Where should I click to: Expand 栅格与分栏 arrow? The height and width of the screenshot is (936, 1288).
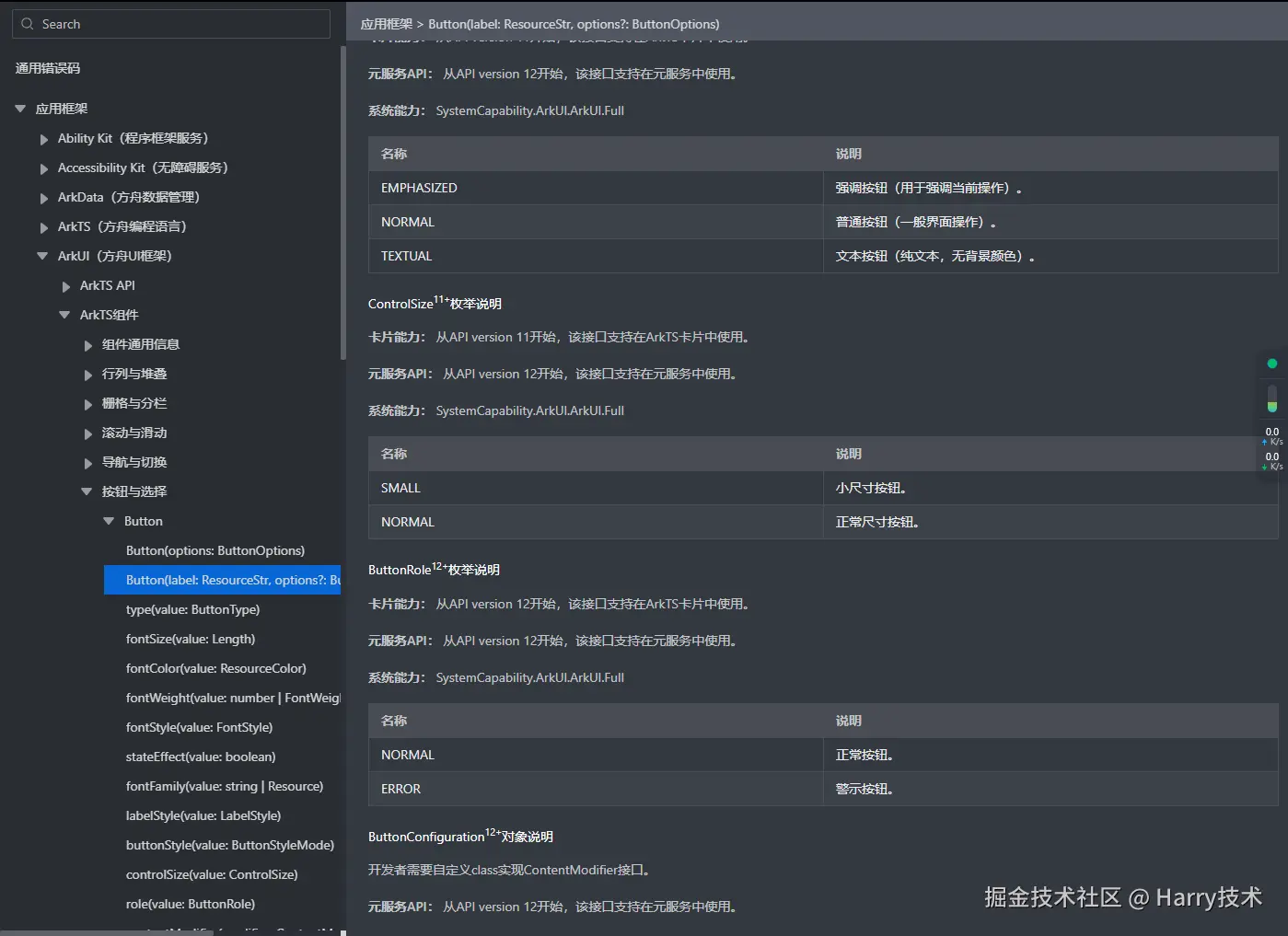(x=87, y=404)
